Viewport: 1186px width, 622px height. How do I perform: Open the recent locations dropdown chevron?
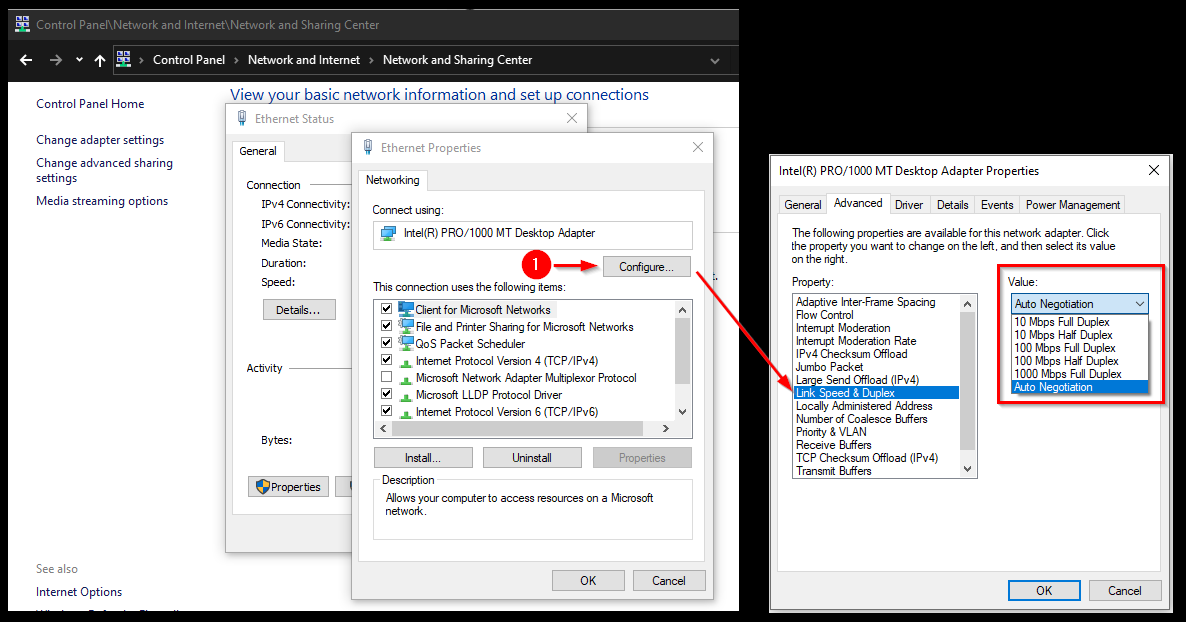click(x=79, y=60)
